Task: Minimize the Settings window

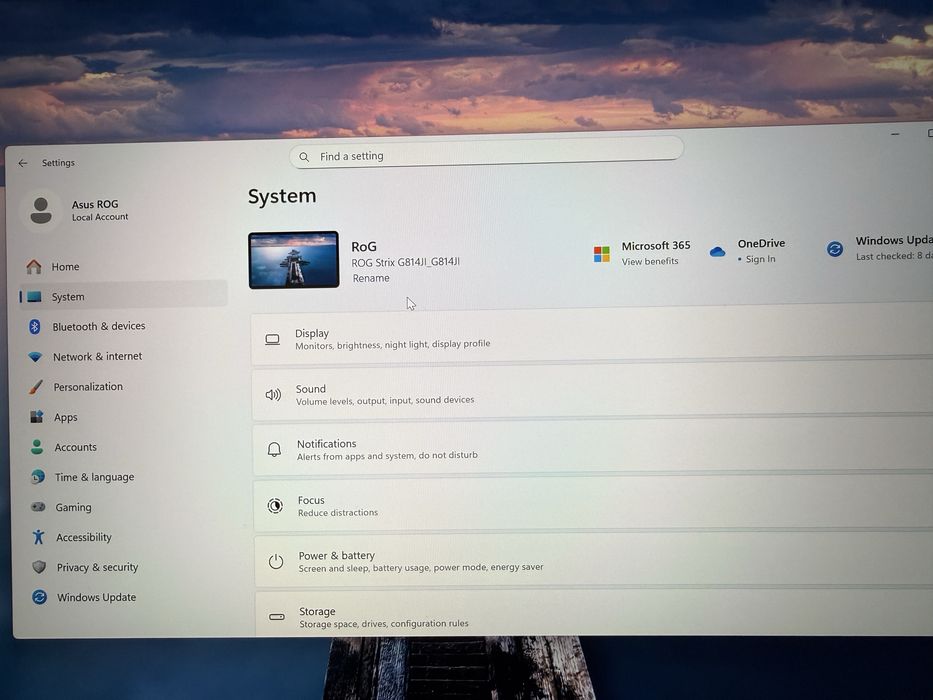Action: (895, 135)
